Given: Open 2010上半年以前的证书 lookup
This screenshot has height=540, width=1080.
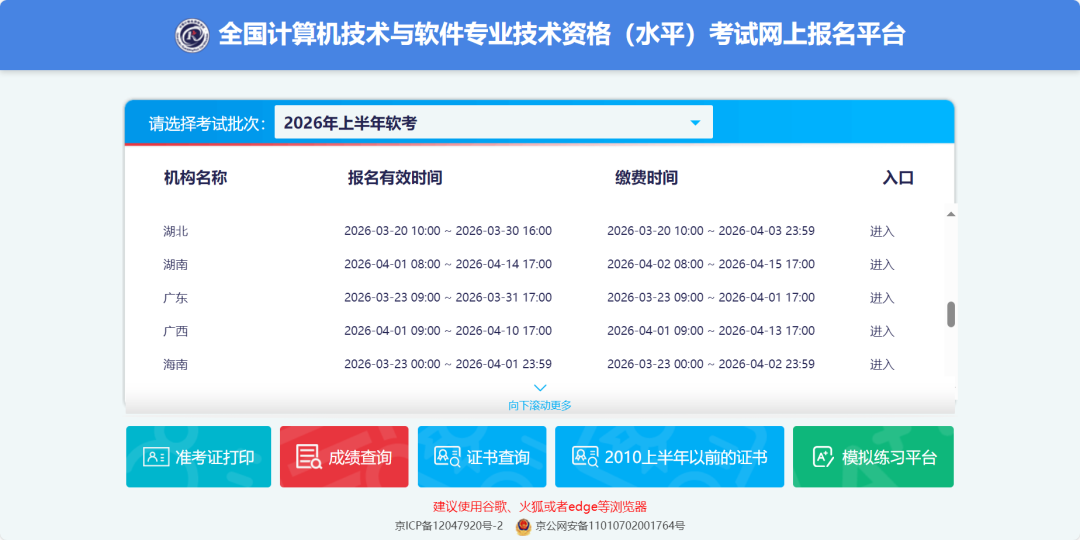Looking at the screenshot, I should 669,457.
